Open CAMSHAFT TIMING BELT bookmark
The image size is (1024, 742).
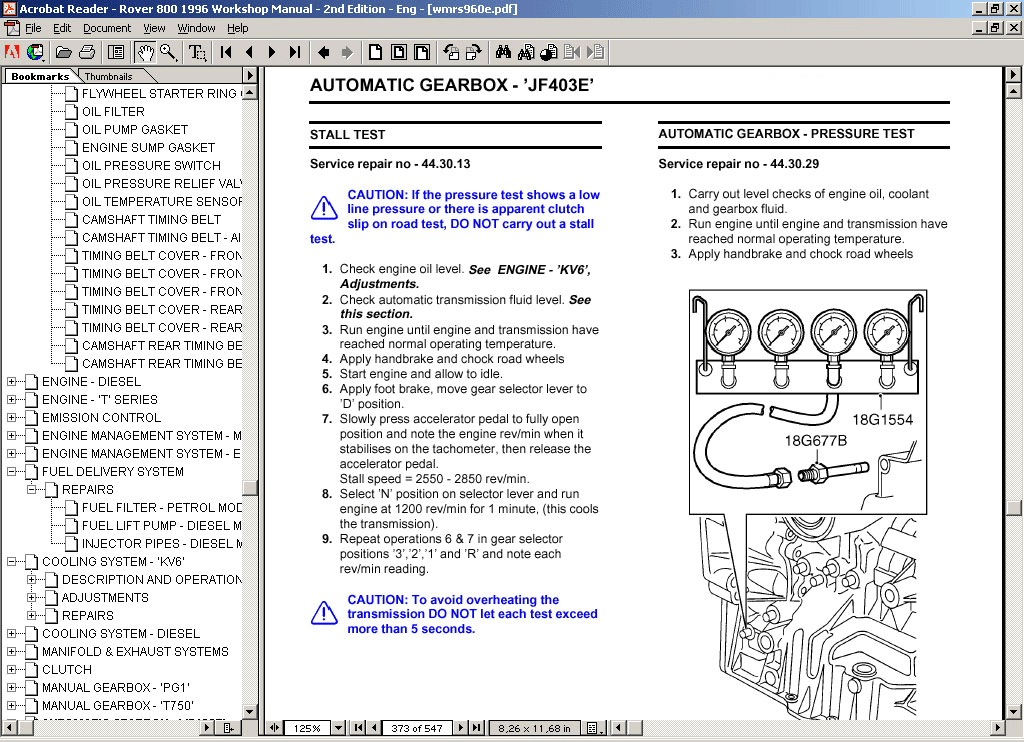[x=151, y=219]
